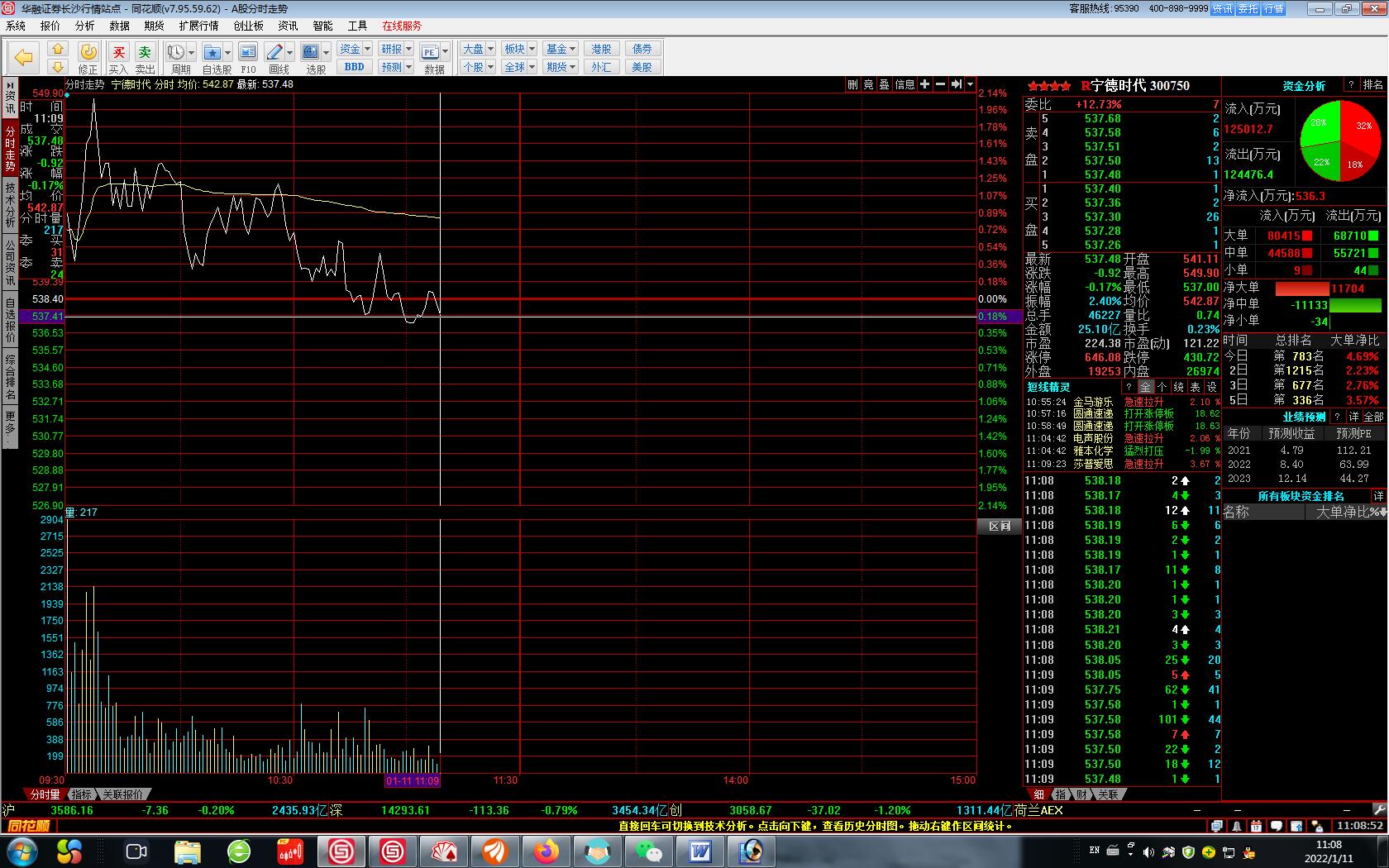Toggle the 信息 info chart button
The height and width of the screenshot is (868, 1389).
[905, 84]
